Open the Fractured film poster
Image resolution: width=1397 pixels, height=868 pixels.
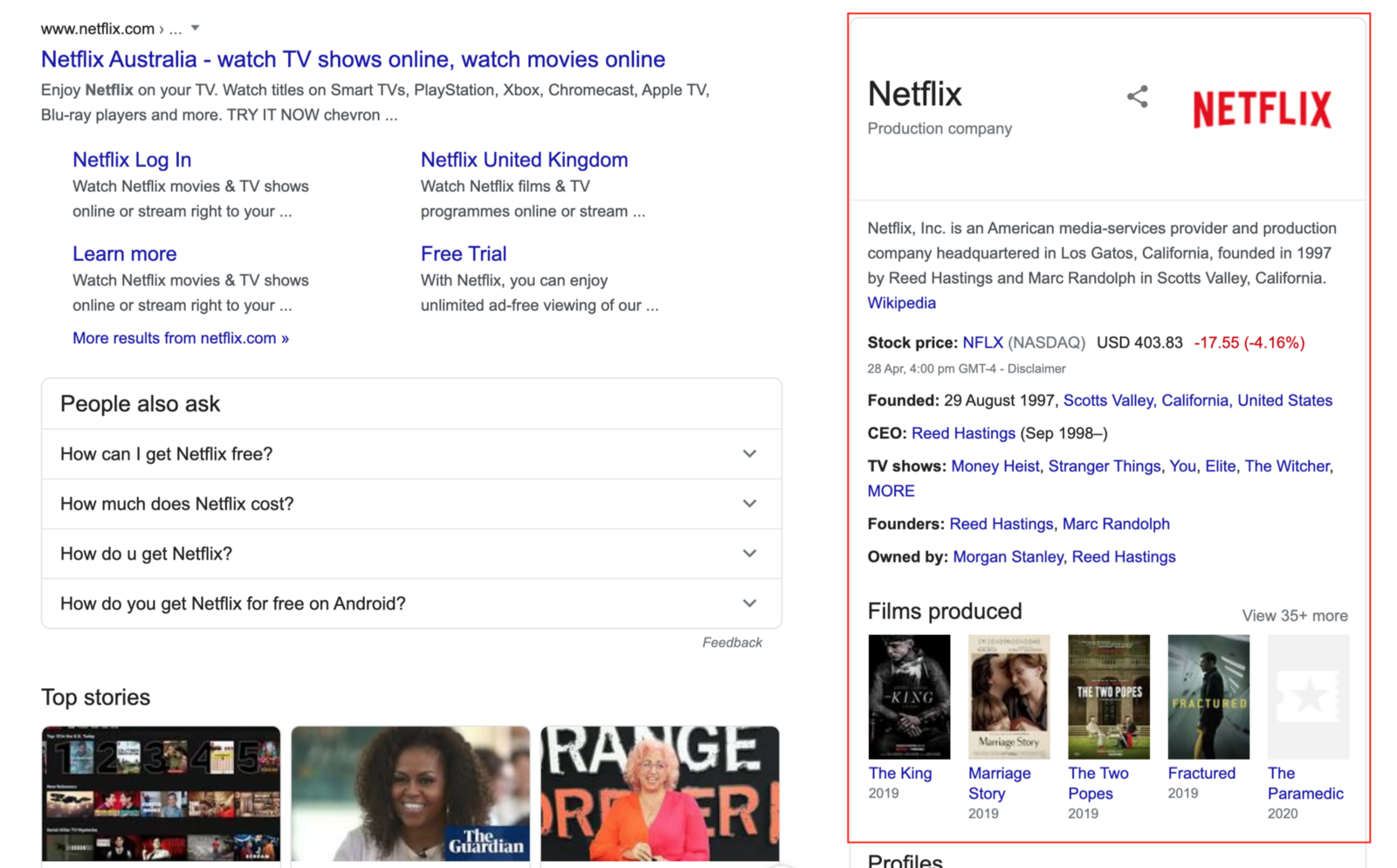(x=1208, y=697)
